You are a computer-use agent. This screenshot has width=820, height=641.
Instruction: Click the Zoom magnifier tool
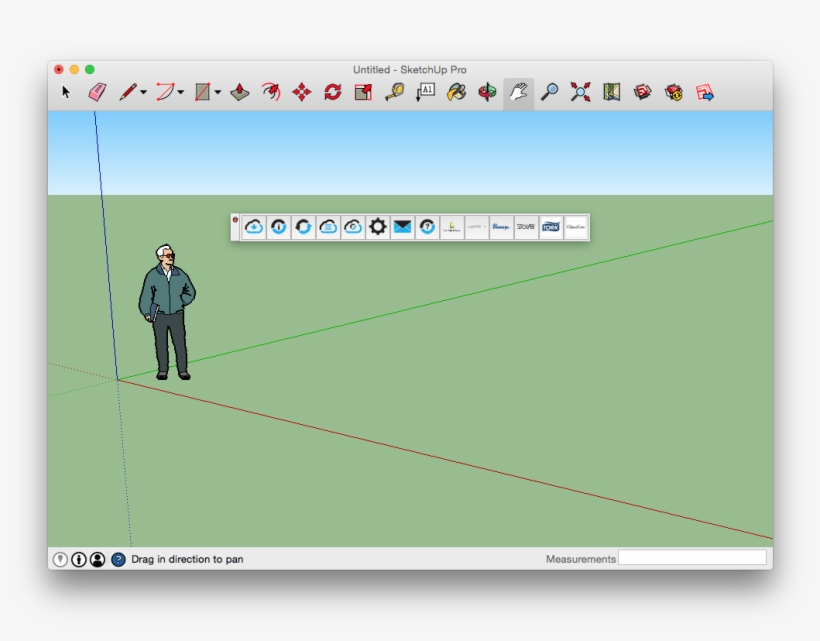(x=548, y=91)
